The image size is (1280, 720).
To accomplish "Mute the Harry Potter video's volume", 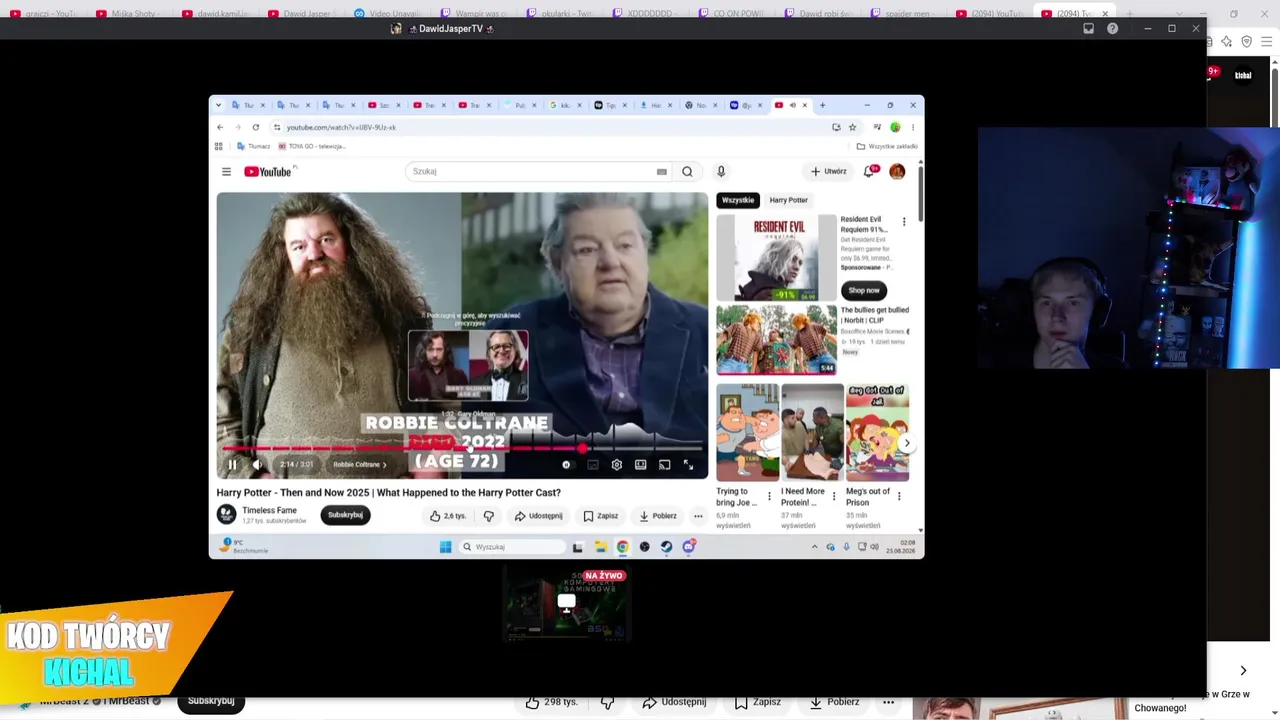I will tap(257, 465).
